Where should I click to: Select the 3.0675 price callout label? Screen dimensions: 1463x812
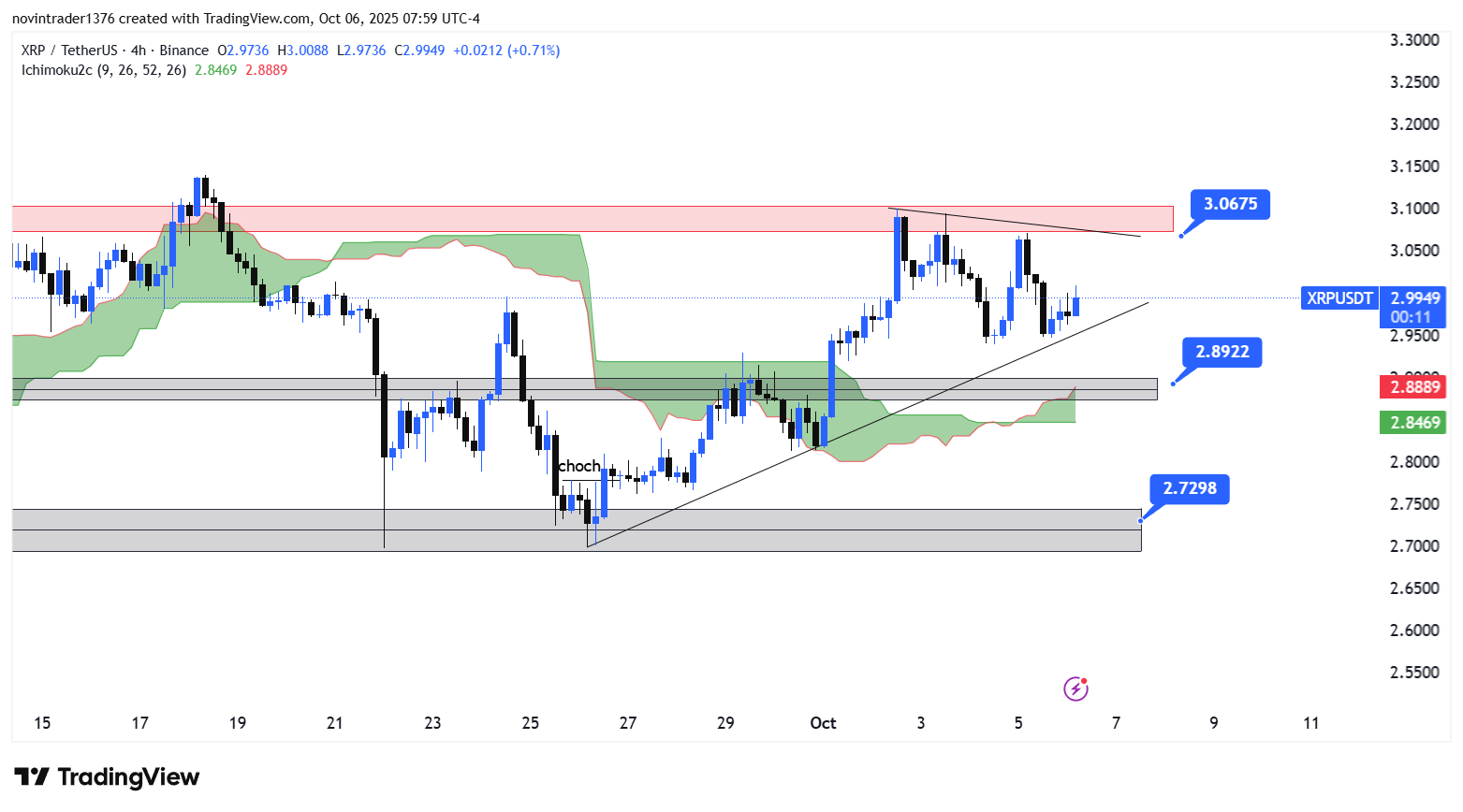pyautogui.click(x=1230, y=204)
